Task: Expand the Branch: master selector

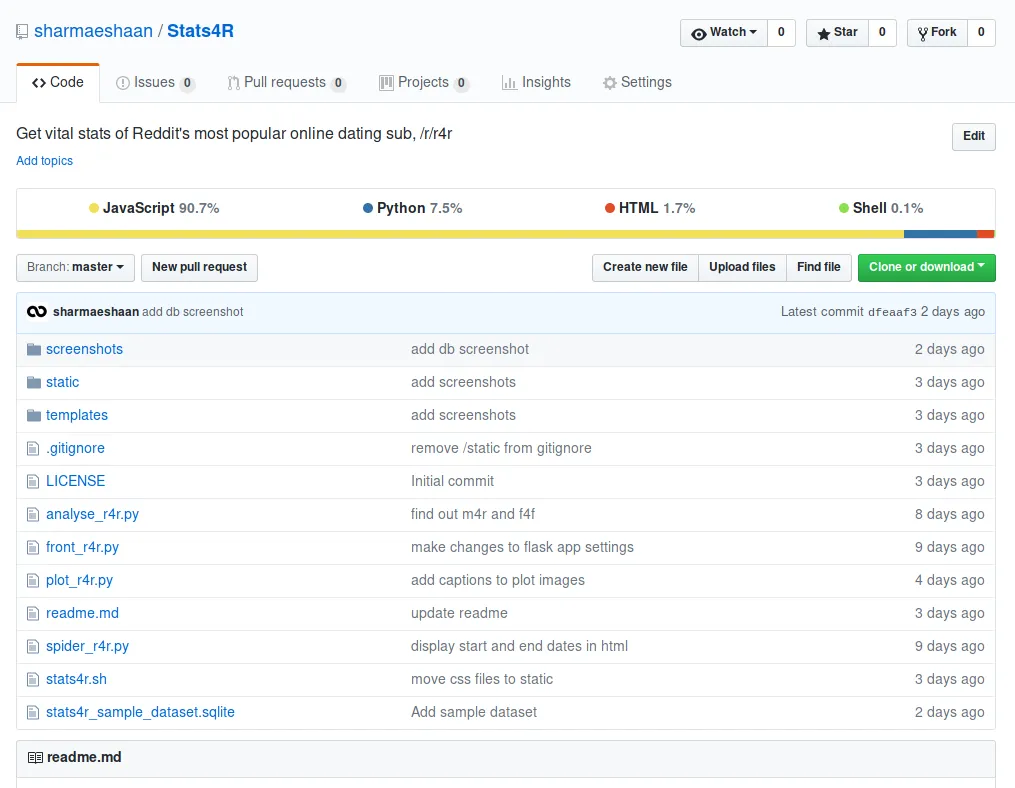Action: [75, 267]
